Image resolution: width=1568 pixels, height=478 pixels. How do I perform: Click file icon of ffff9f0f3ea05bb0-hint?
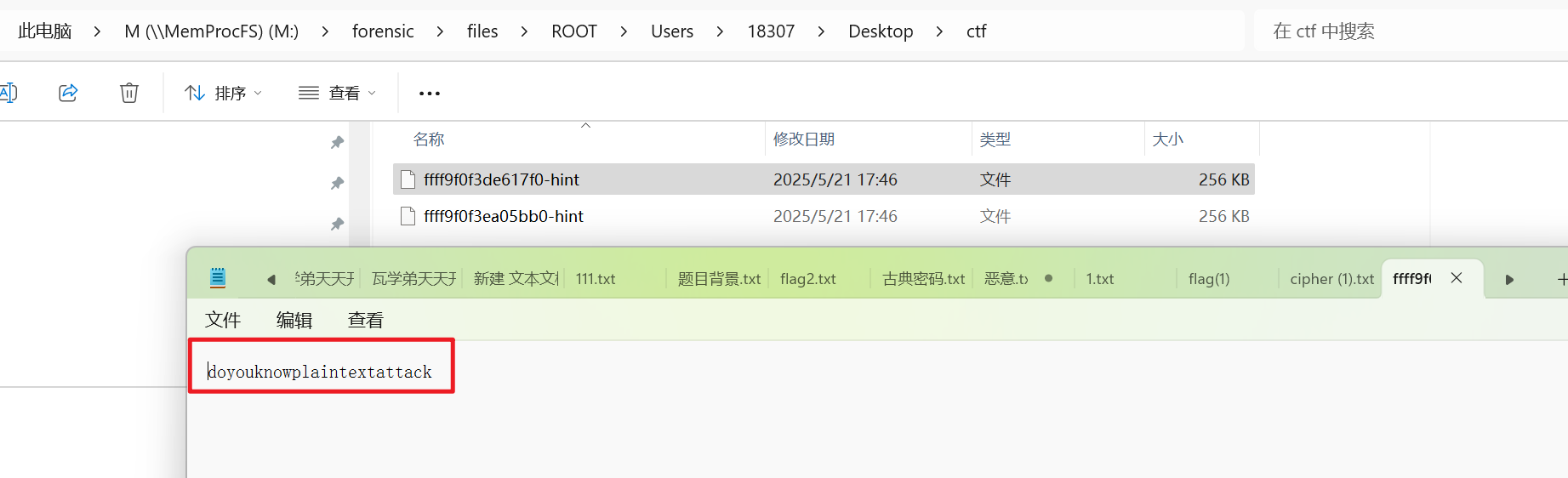point(408,216)
